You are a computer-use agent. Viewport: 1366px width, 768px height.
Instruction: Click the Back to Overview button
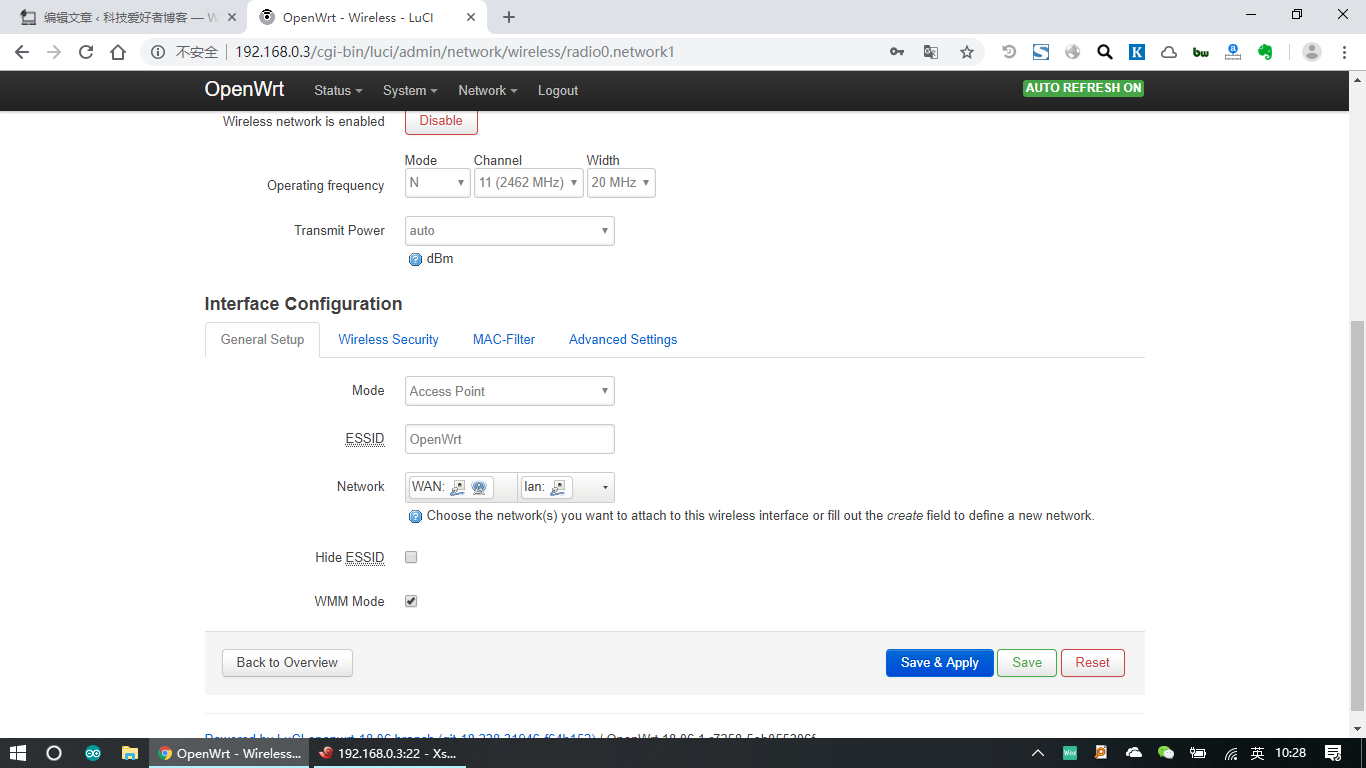point(287,663)
